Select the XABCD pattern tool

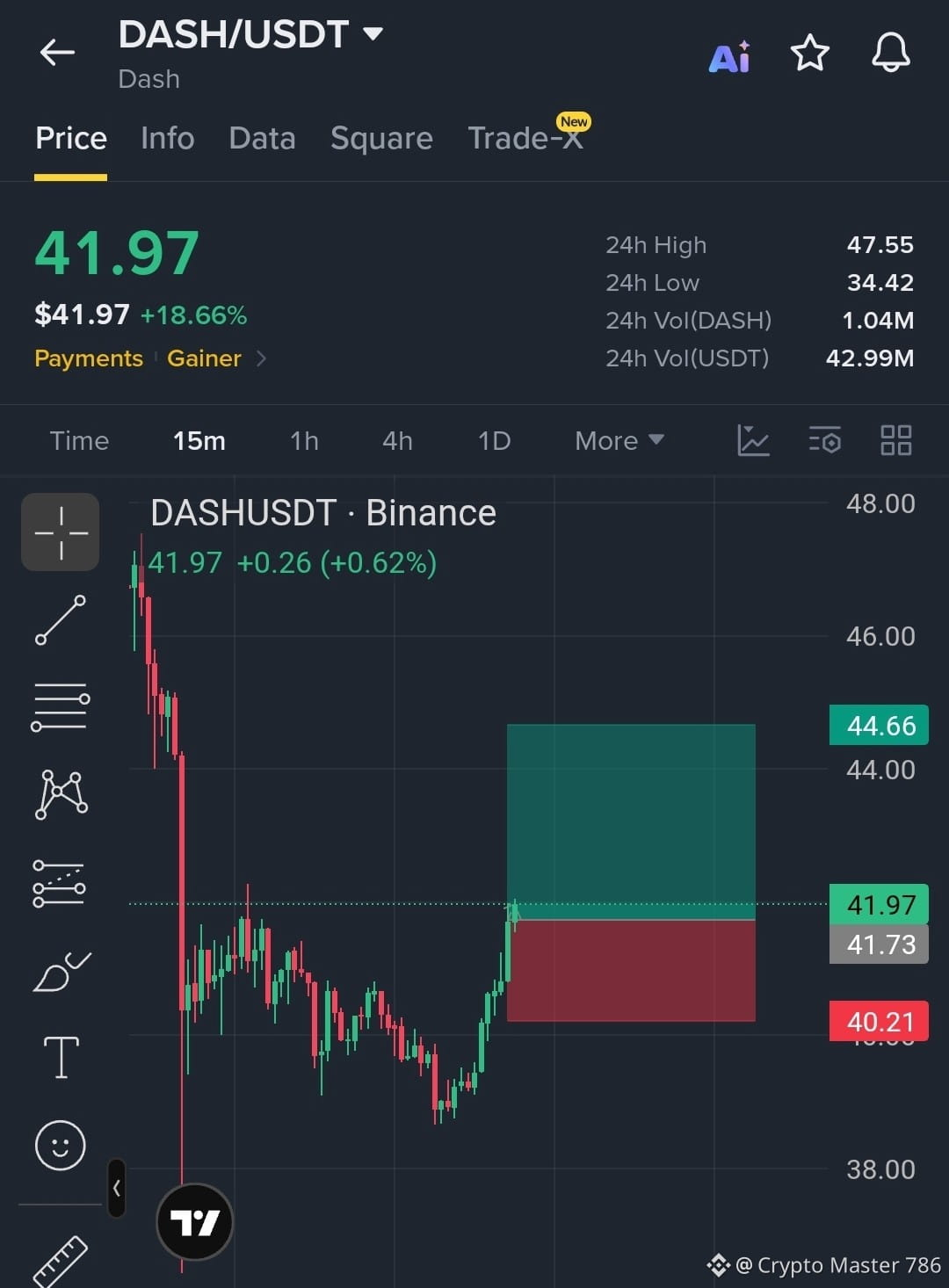[x=61, y=794]
